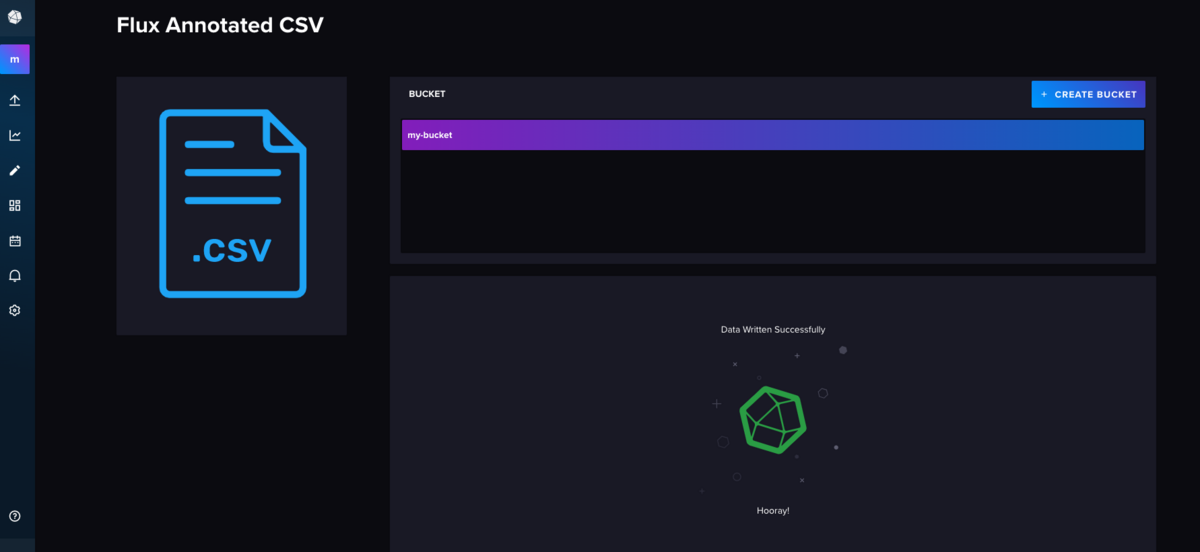Click the "BUCKET" panel label
Viewport: 1200px width, 552px height.
(x=427, y=94)
